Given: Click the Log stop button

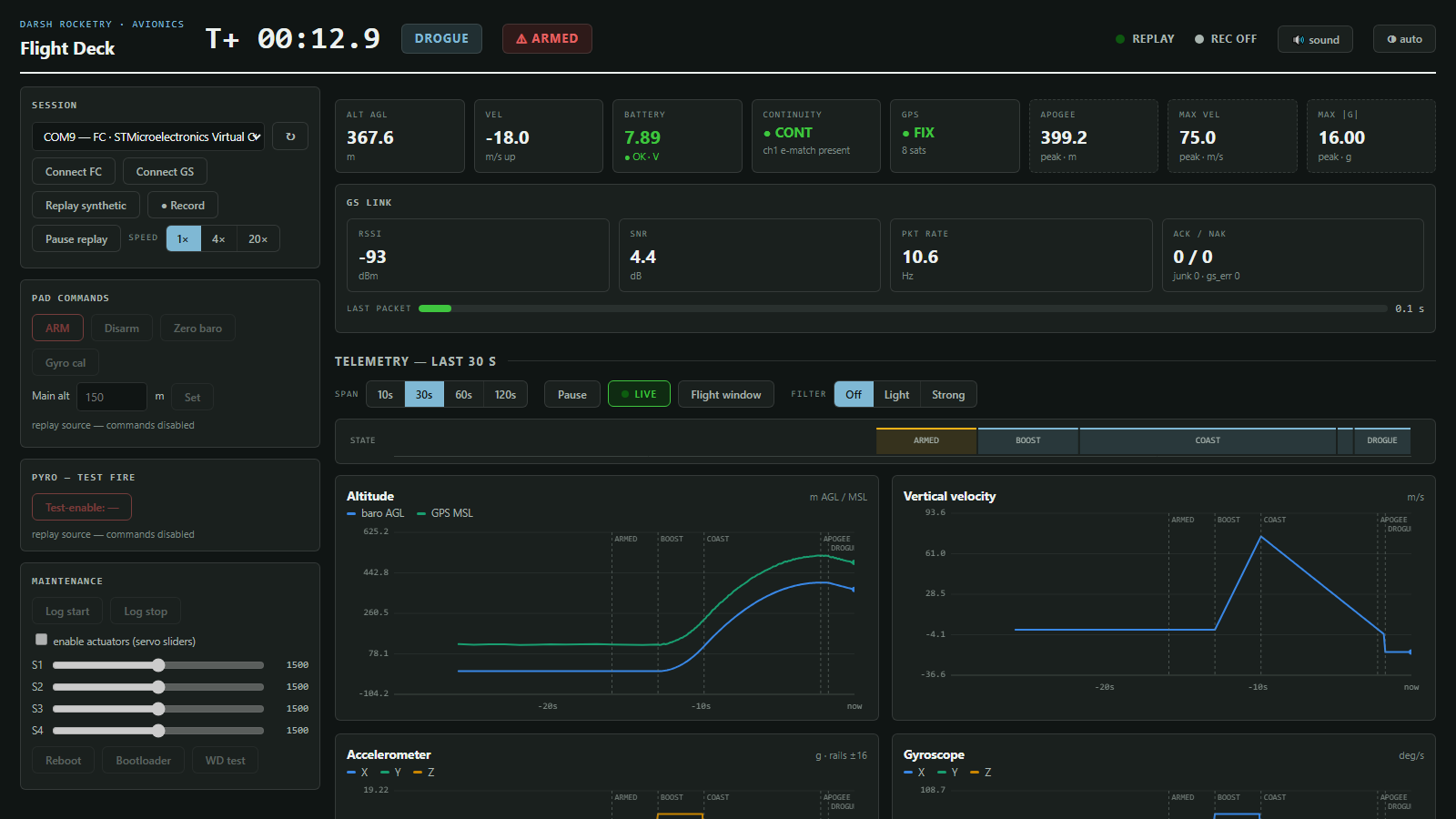Looking at the screenshot, I should click(x=146, y=611).
